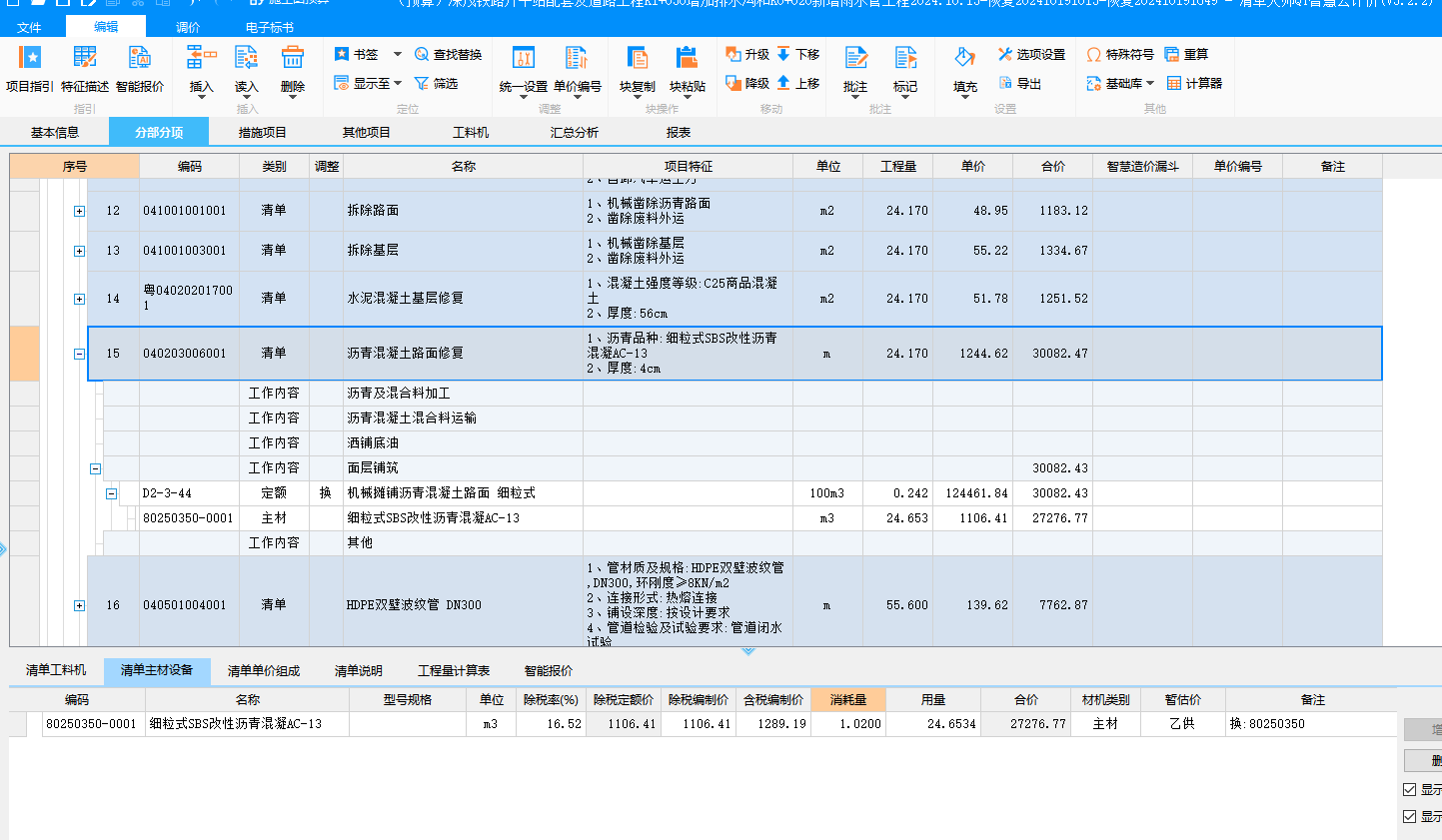Click the 项目特征 column header

688,167
